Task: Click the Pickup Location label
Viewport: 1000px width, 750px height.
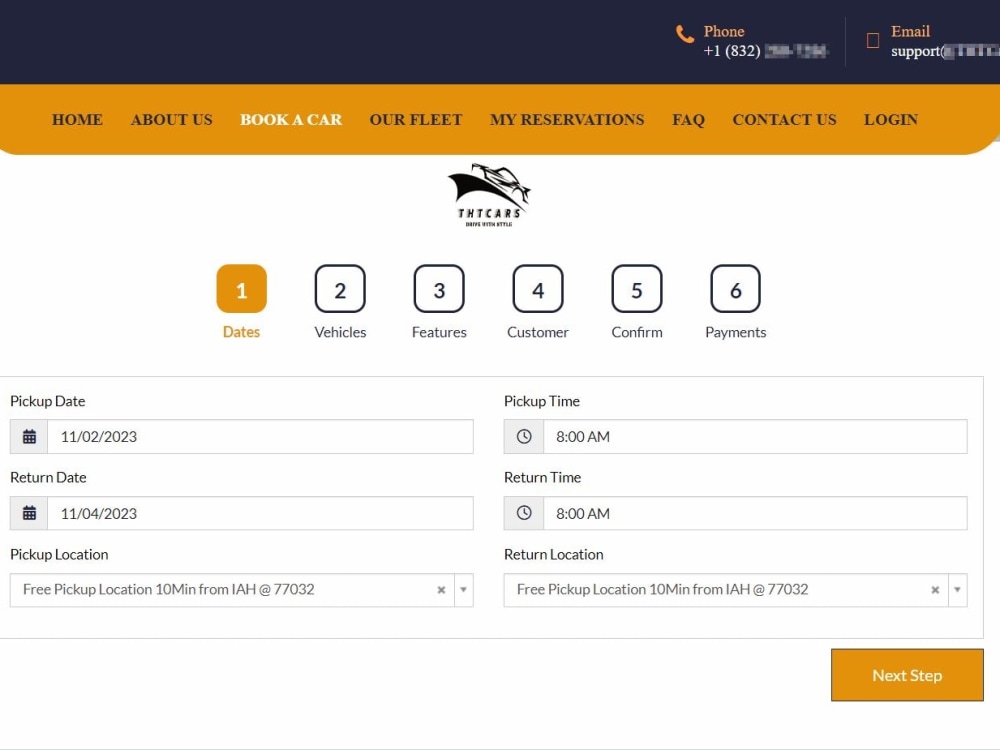Action: (59, 554)
